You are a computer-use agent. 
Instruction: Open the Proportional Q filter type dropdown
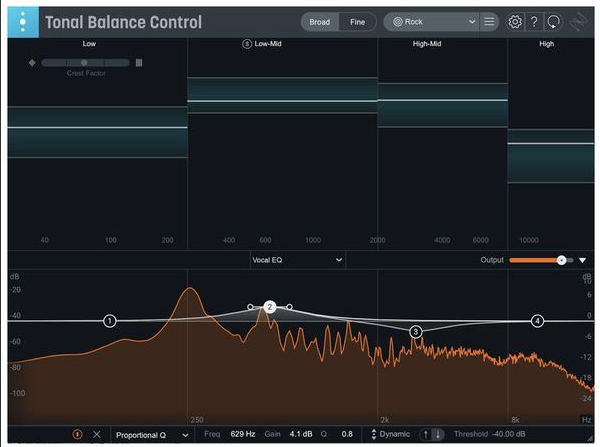(x=152, y=435)
